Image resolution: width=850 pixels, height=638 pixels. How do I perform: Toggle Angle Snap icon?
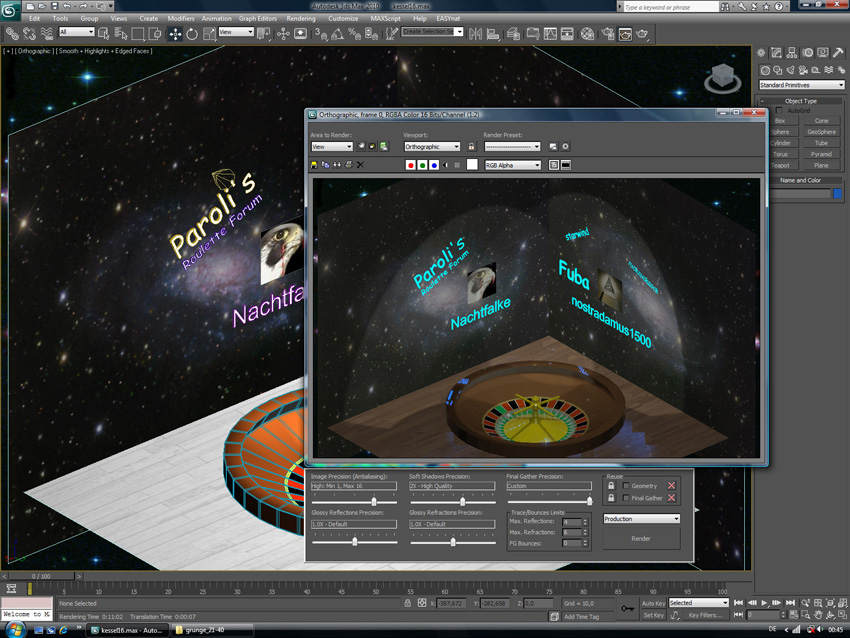coord(337,34)
